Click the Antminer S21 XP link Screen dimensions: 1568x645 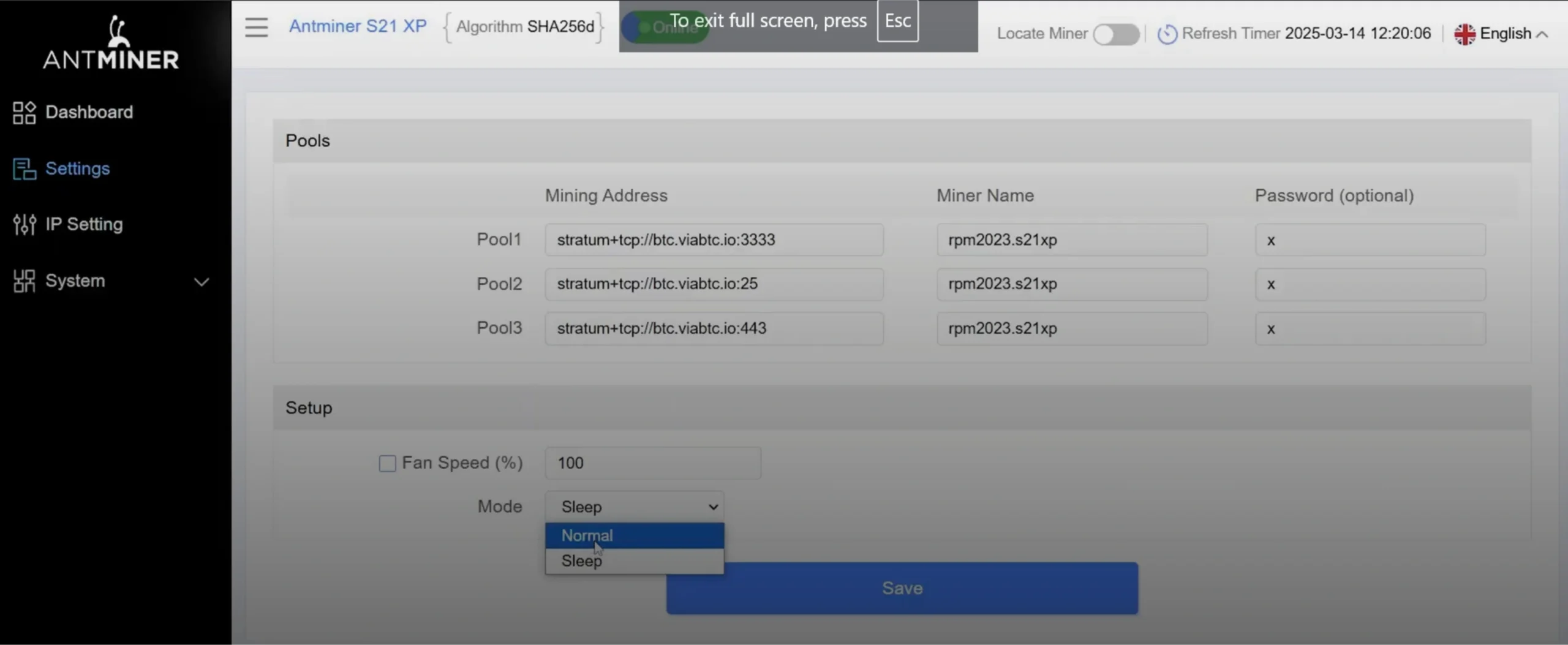(x=358, y=26)
